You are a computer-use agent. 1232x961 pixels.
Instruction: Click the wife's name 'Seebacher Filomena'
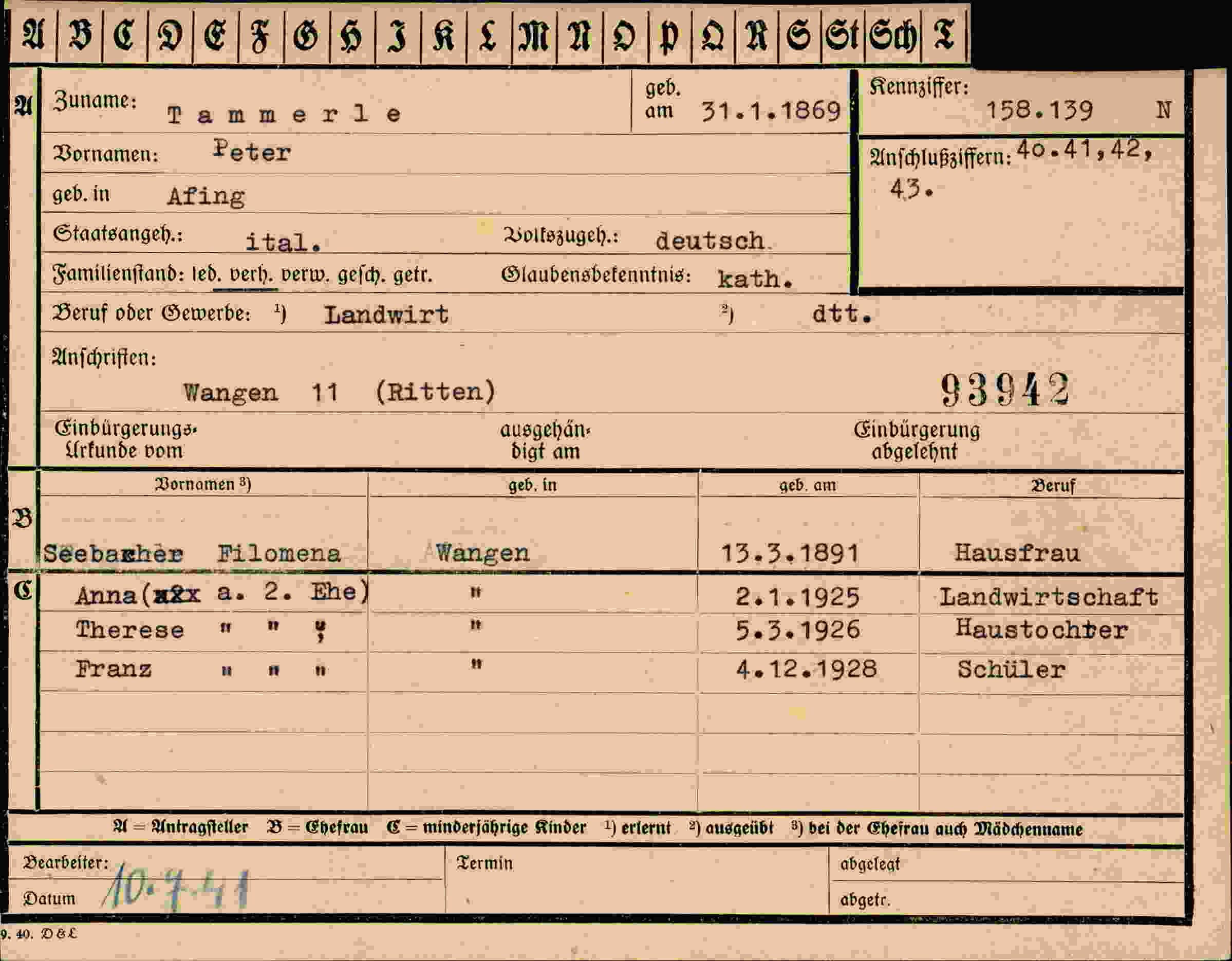(x=192, y=553)
